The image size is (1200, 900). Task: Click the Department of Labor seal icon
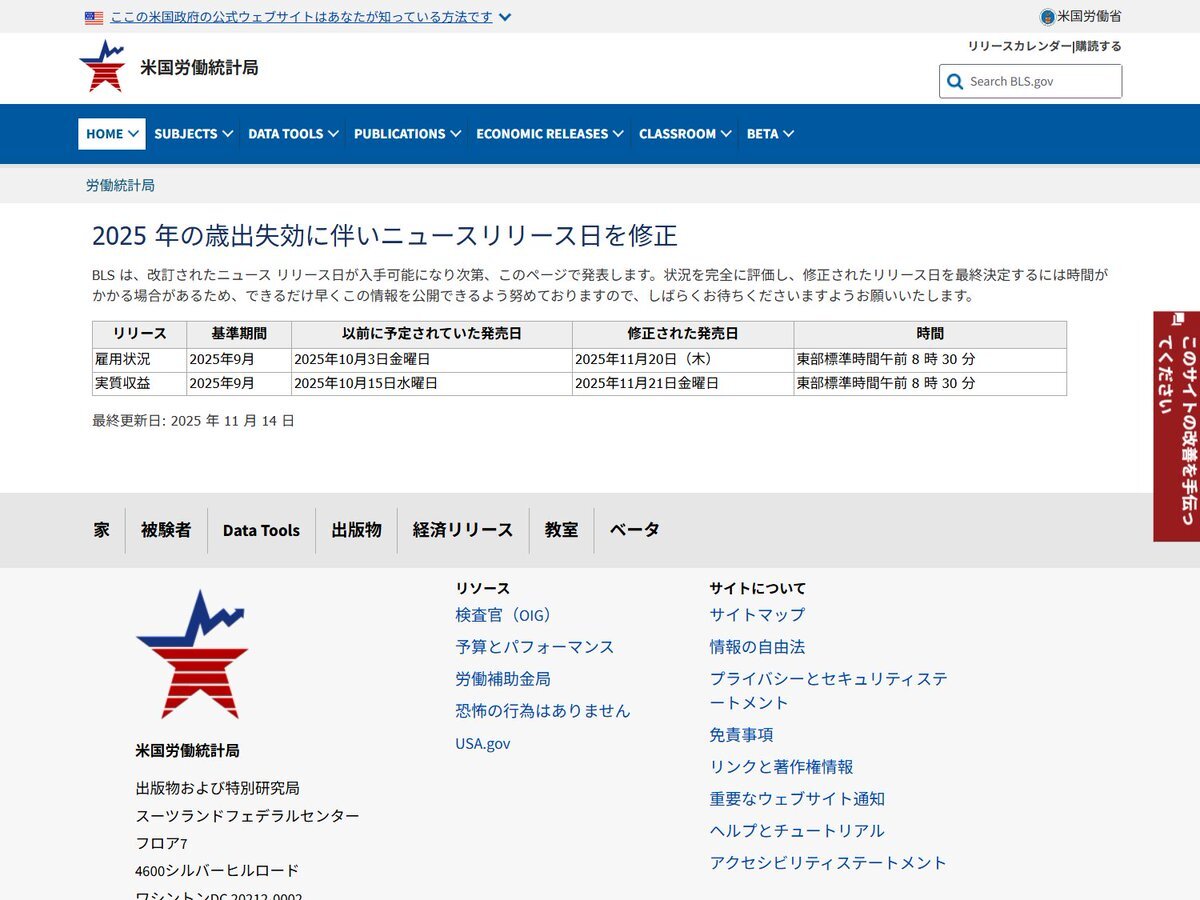[x=1047, y=17]
